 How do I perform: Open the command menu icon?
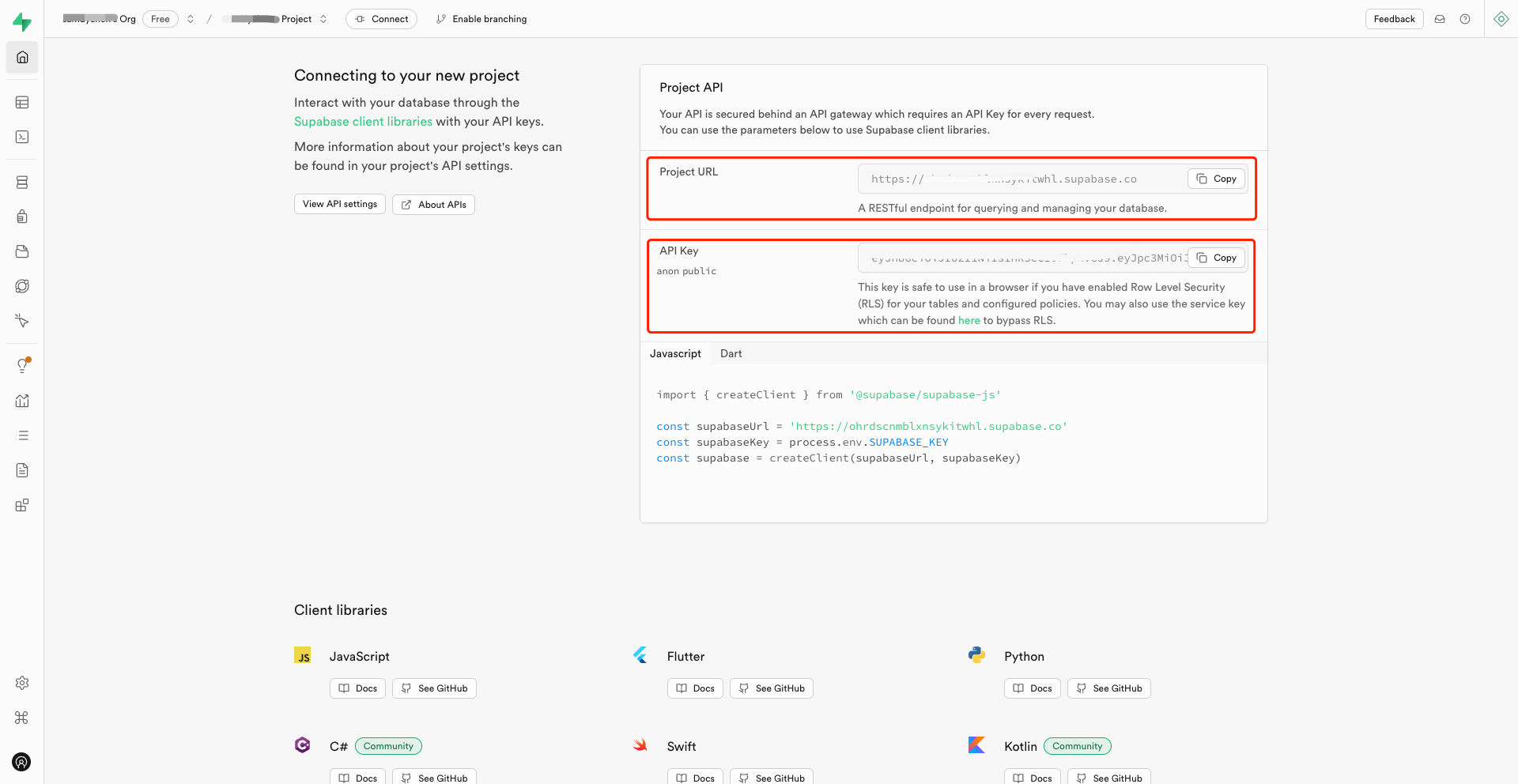(x=22, y=718)
